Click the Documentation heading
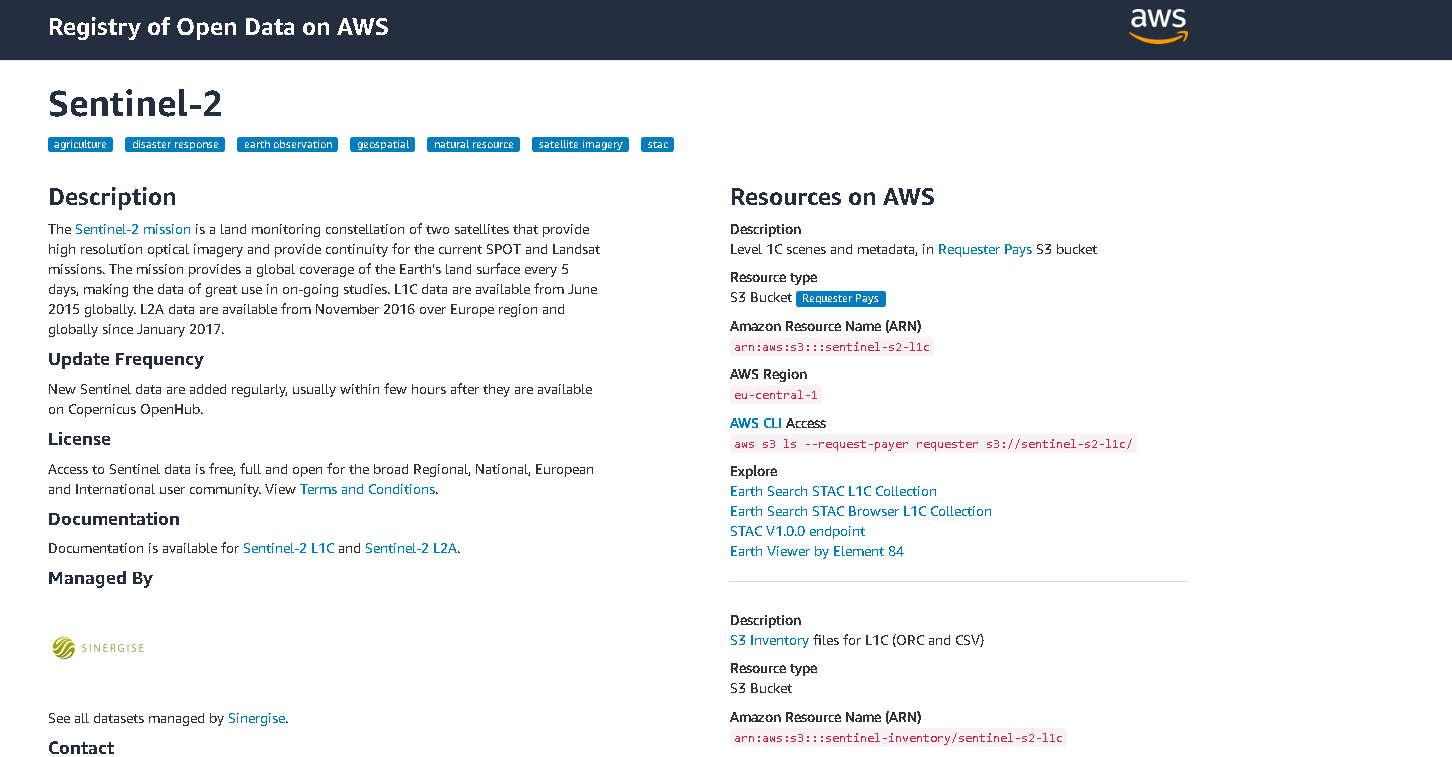Image resolution: width=1452 pixels, height=757 pixels. 114,519
